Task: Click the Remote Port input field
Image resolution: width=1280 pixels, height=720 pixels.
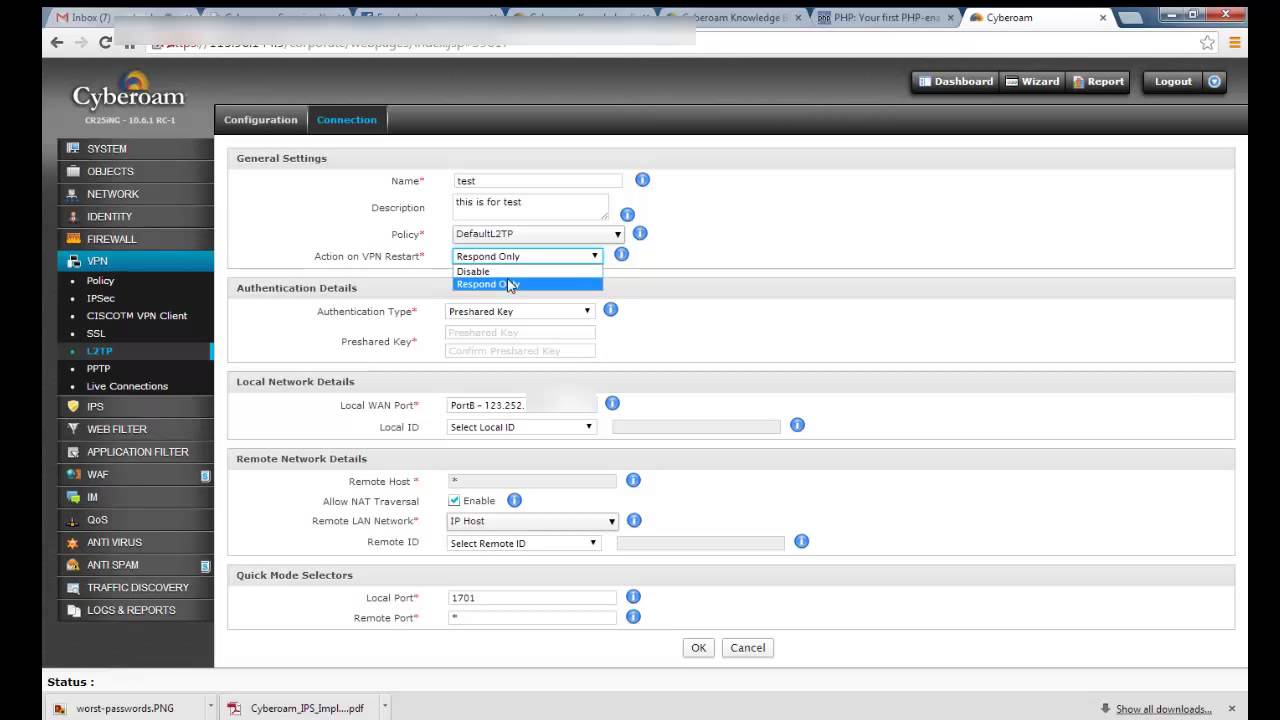Action: tap(532, 618)
